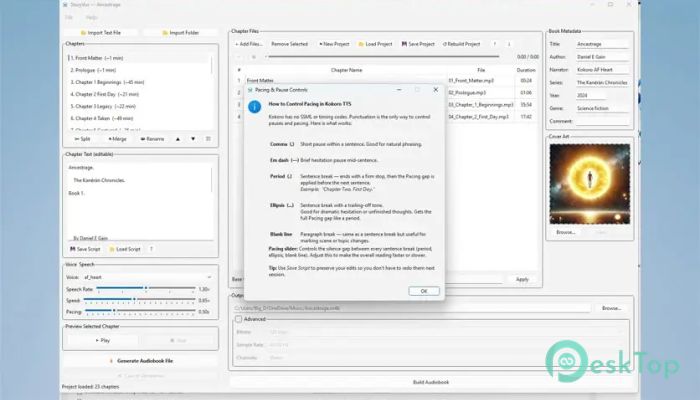The width and height of the screenshot is (700, 400).
Task: Click Save Script button
Action: 85,249
